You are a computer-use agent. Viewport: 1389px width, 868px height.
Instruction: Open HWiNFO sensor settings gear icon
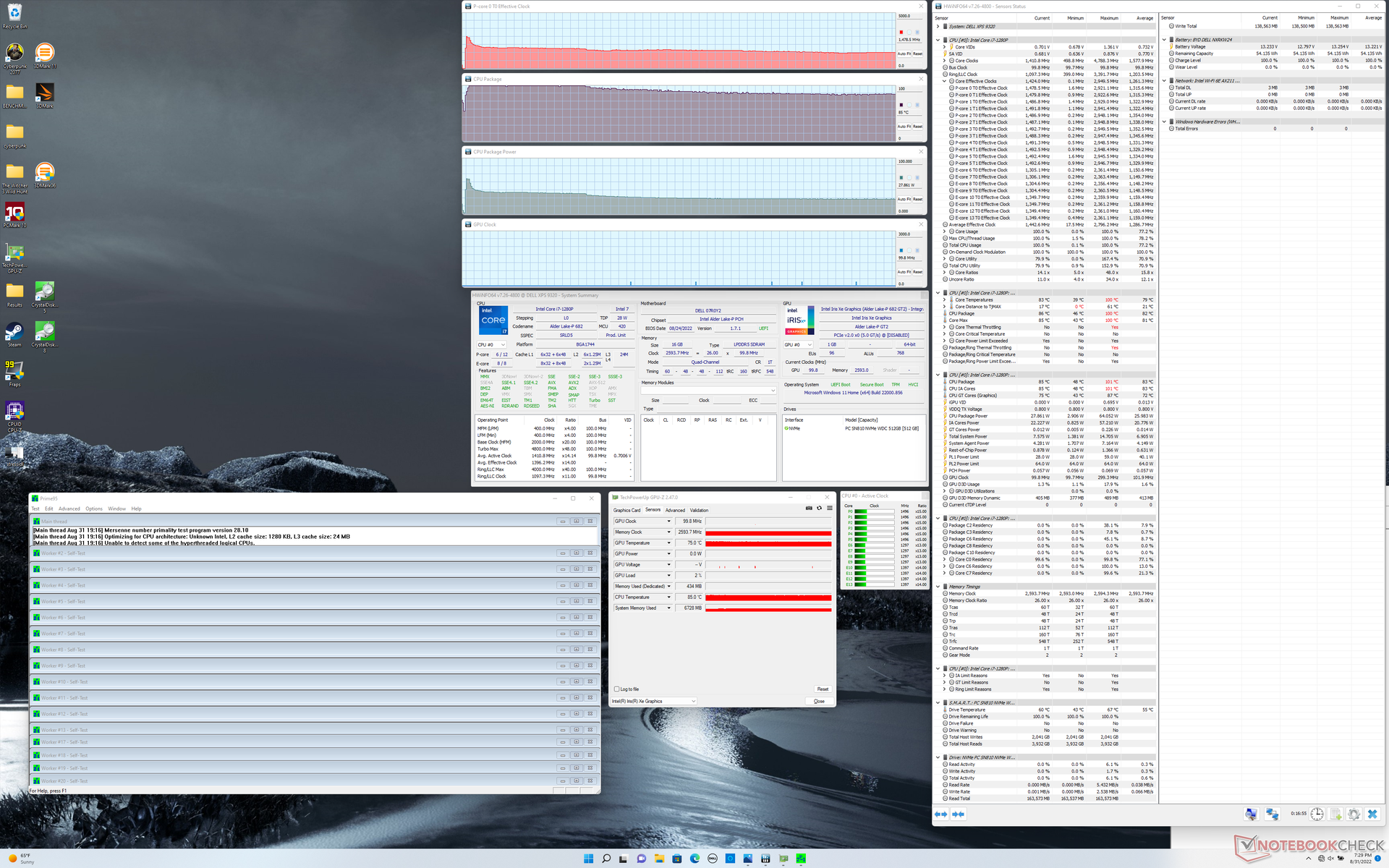click(x=1354, y=814)
